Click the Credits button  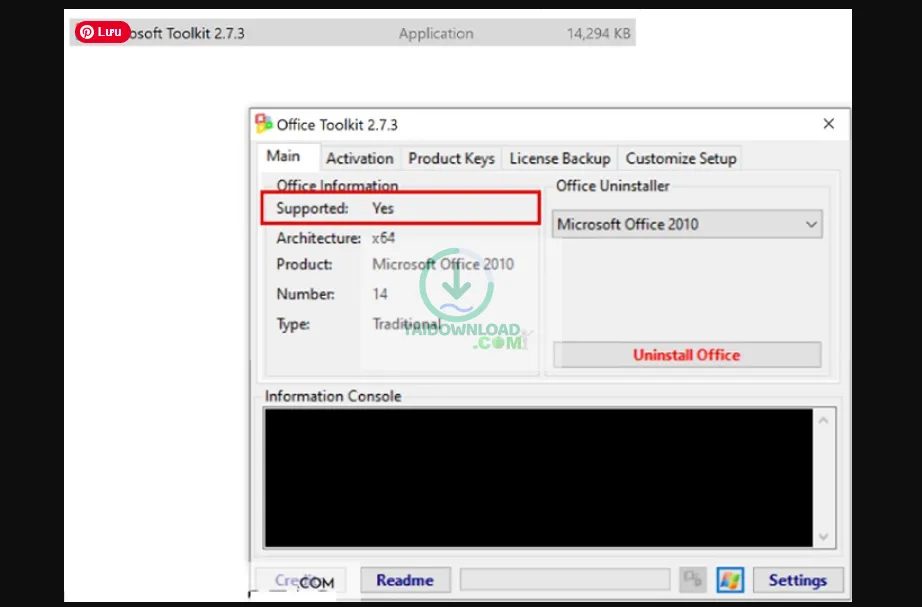click(296, 580)
